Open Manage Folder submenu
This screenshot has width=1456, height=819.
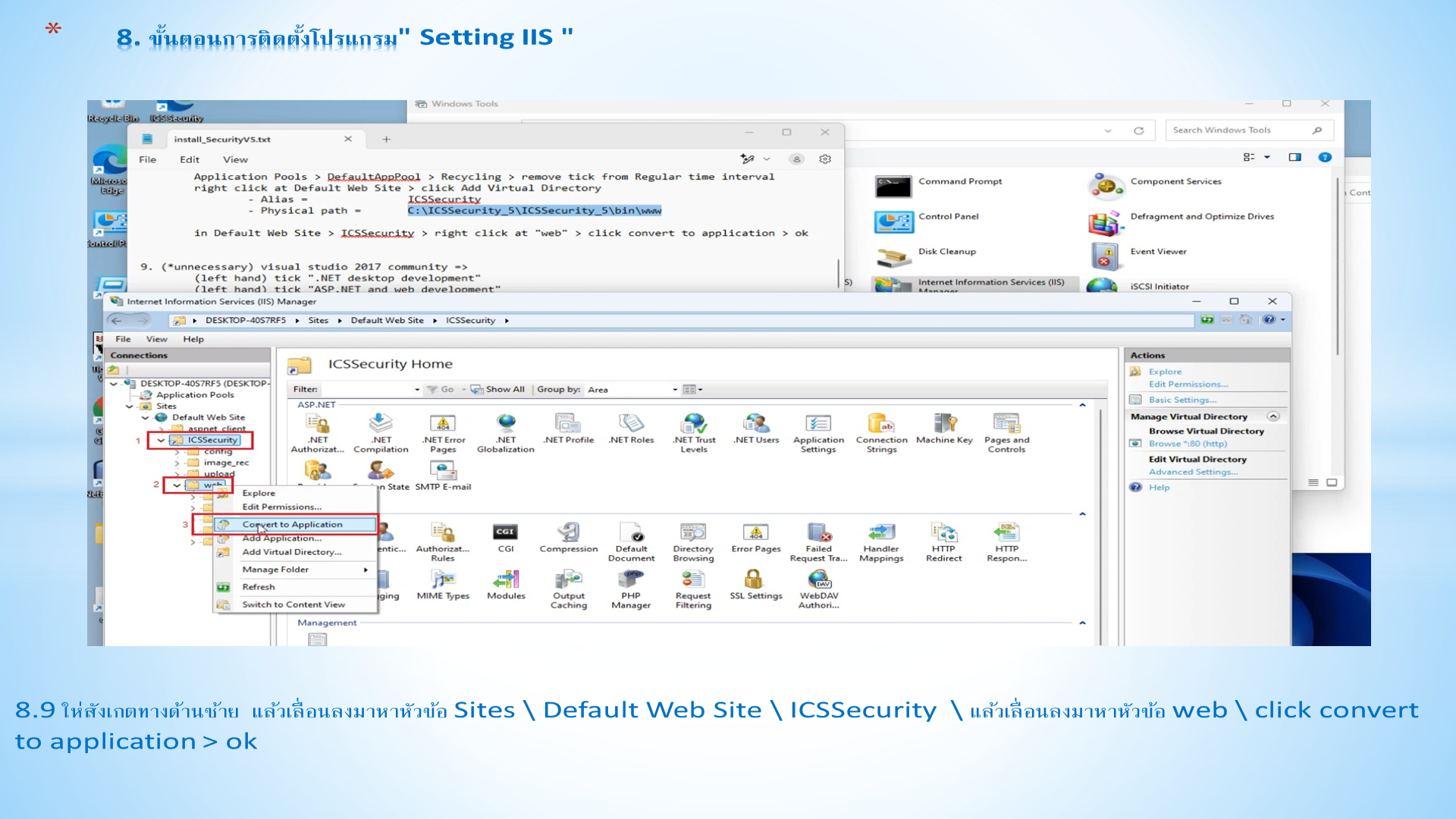(x=296, y=570)
